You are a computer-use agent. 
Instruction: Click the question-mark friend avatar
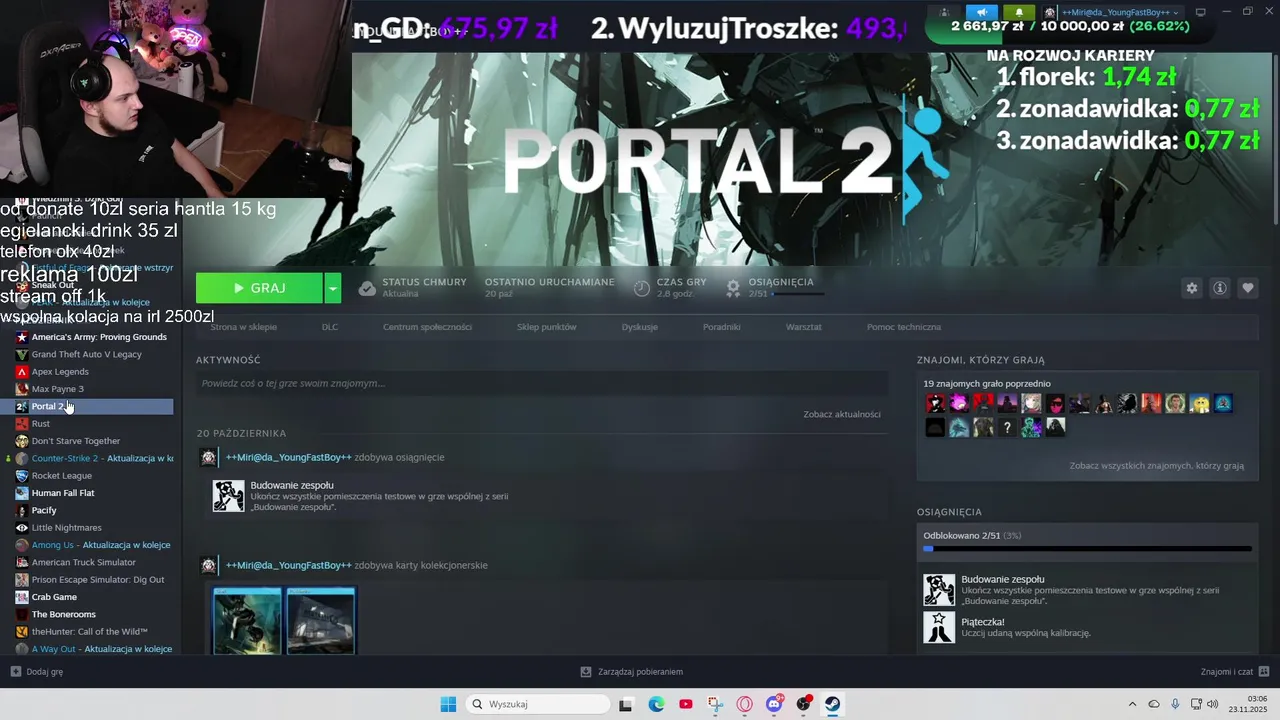(1007, 428)
